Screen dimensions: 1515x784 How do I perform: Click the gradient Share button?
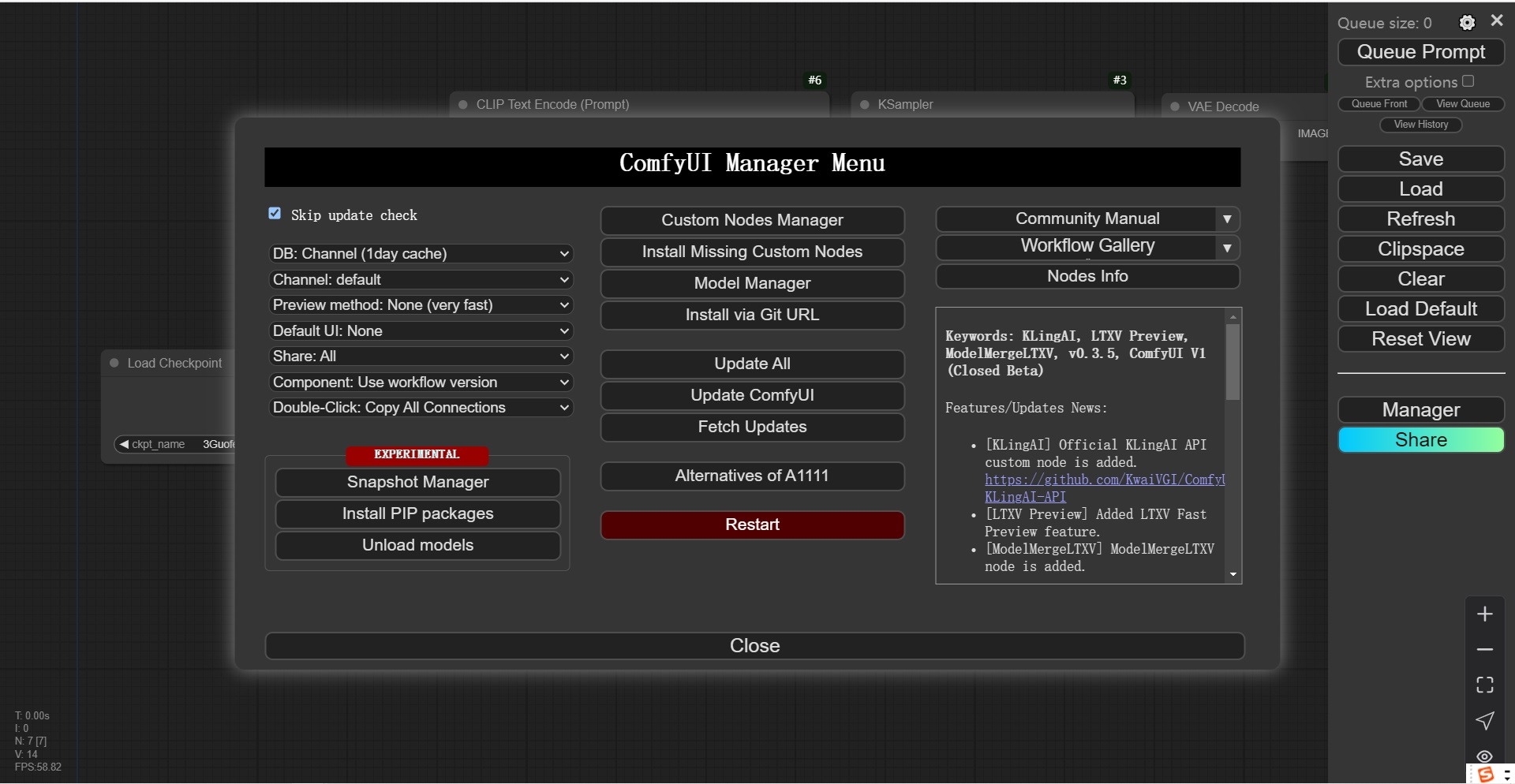tap(1421, 440)
